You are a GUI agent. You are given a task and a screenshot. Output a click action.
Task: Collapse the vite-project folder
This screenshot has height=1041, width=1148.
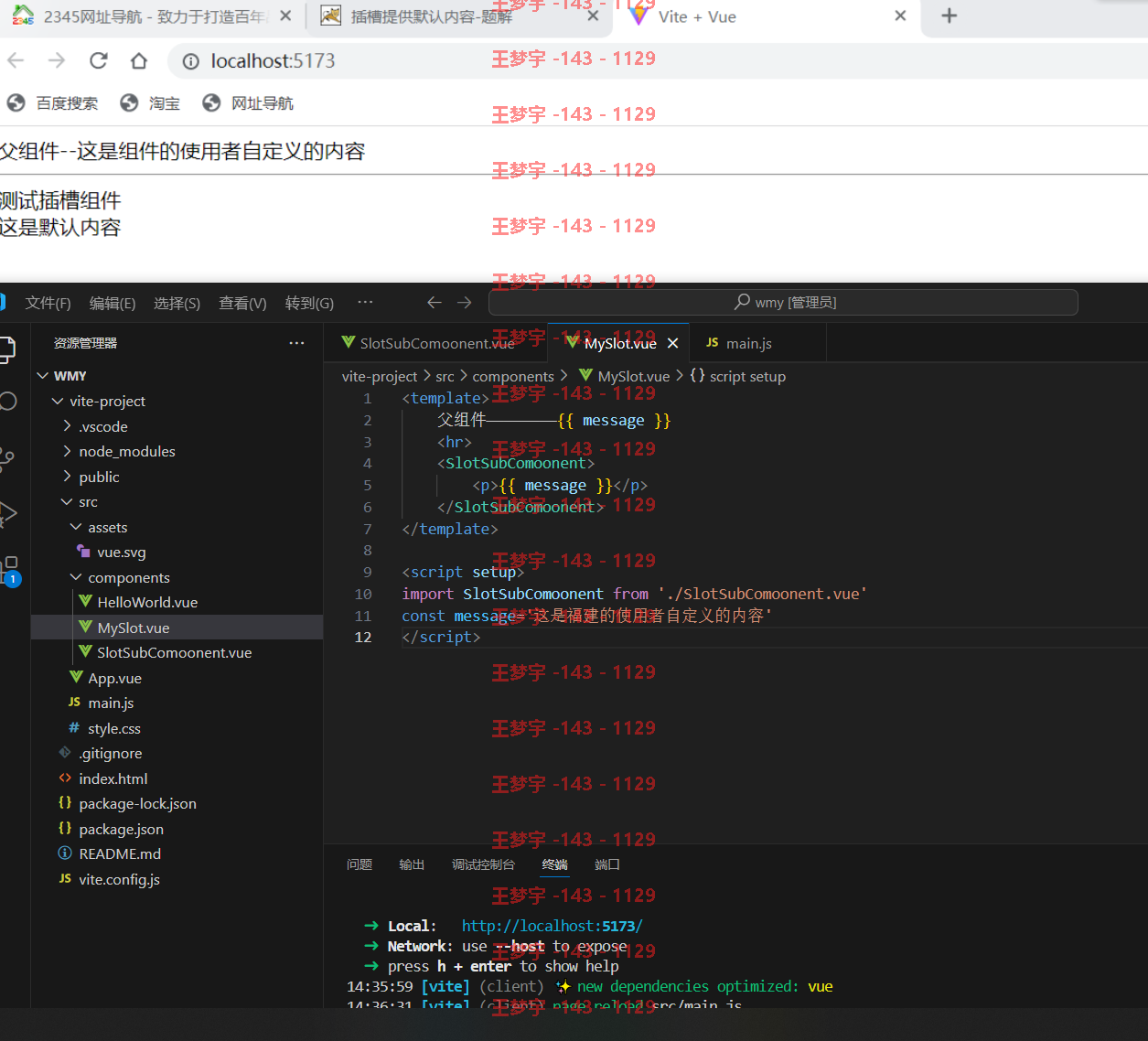[x=58, y=402]
